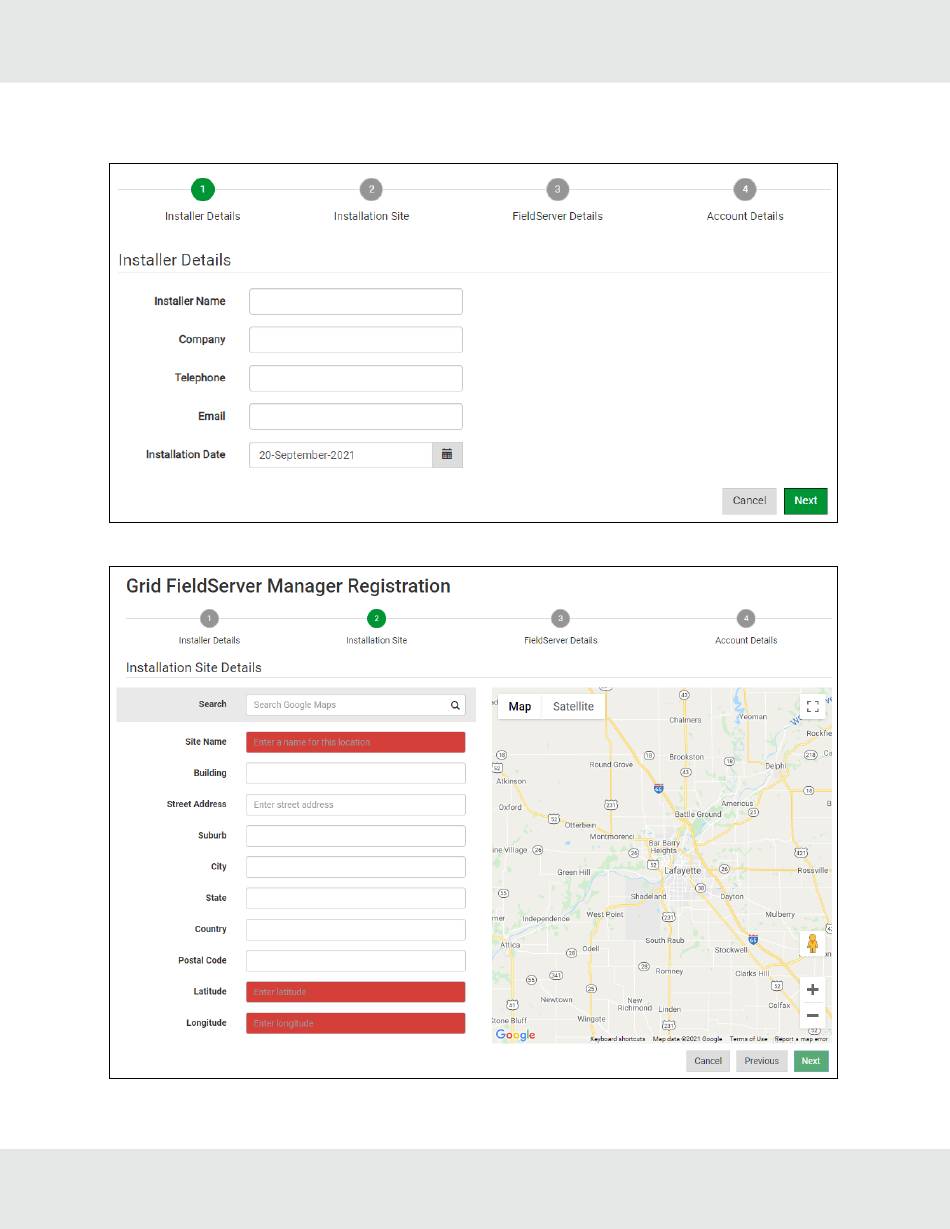Open Account Details step label in top form
The image size is (950, 1229).
pos(745,216)
